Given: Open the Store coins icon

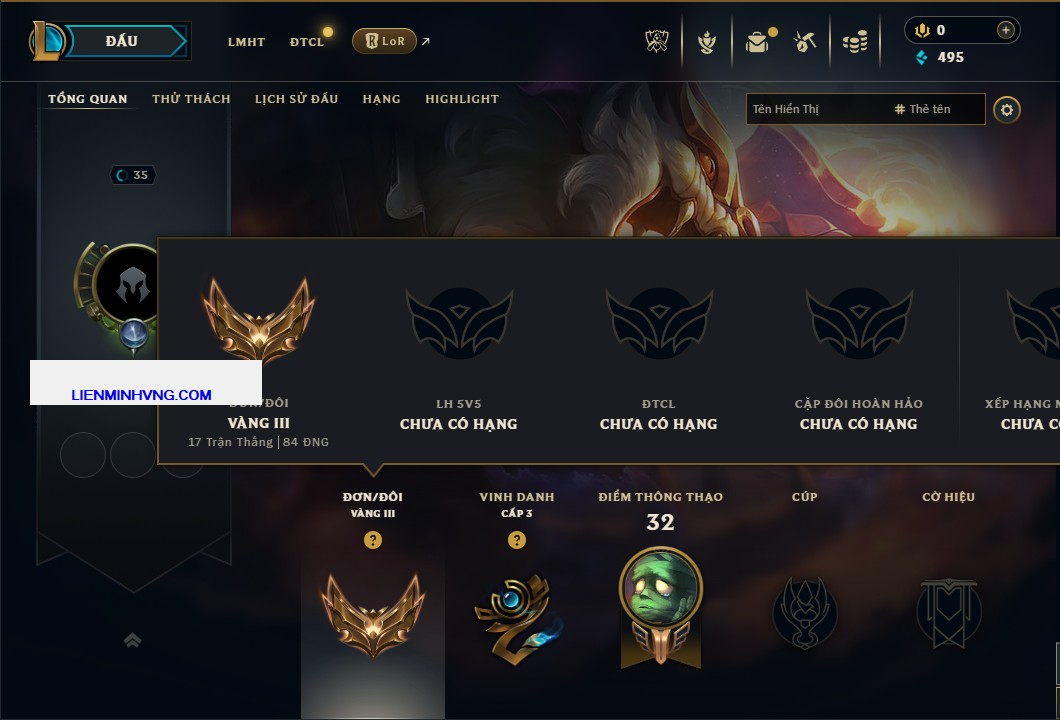Looking at the screenshot, I should point(855,42).
